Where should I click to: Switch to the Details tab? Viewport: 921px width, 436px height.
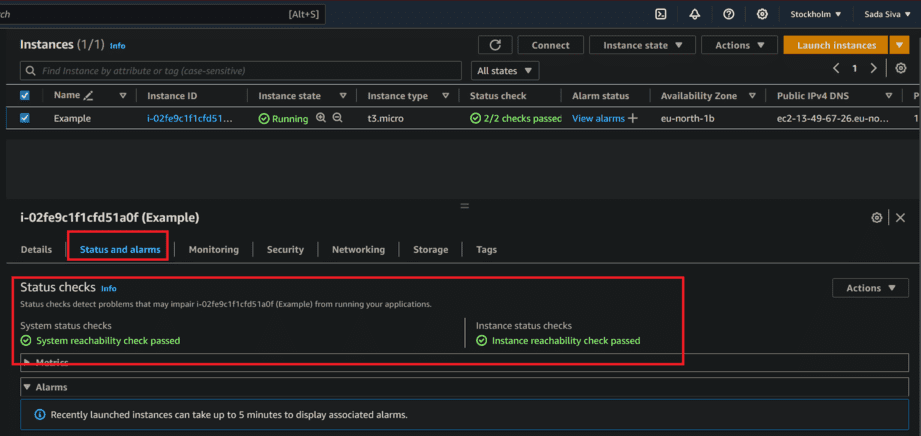(x=36, y=250)
